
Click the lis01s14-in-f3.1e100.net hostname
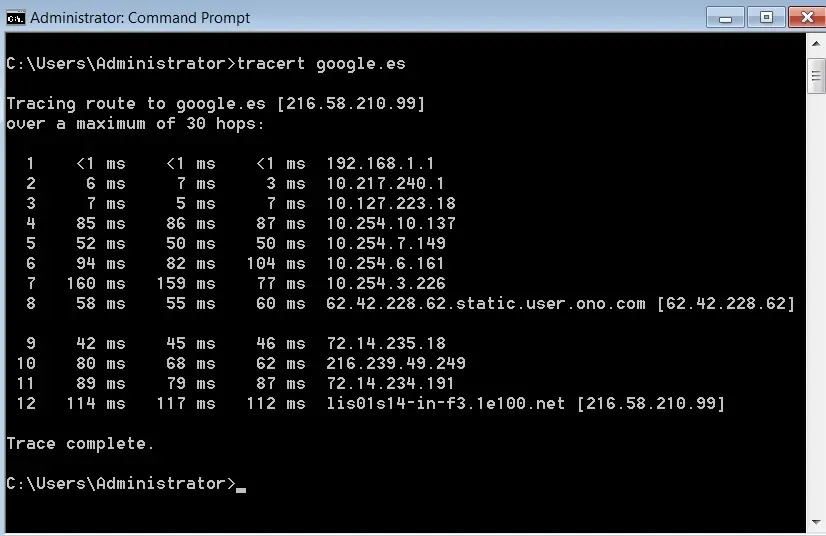(445, 404)
